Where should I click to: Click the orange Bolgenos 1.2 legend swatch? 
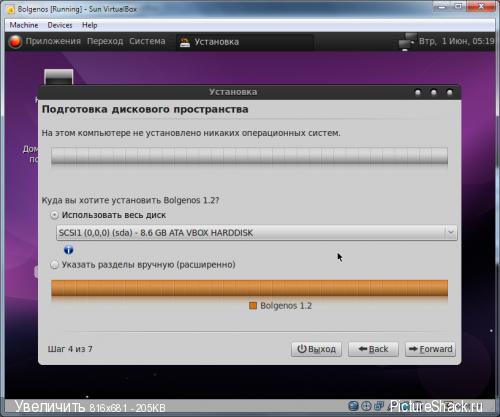coord(253,306)
